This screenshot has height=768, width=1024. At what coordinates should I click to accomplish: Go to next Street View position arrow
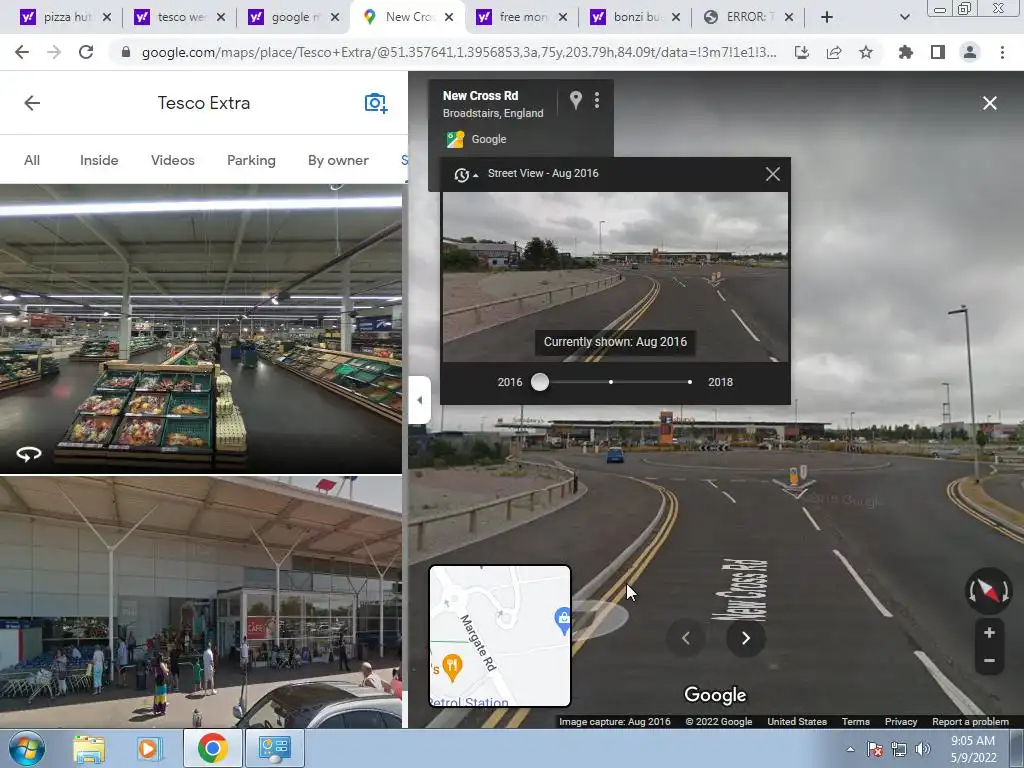(746, 638)
